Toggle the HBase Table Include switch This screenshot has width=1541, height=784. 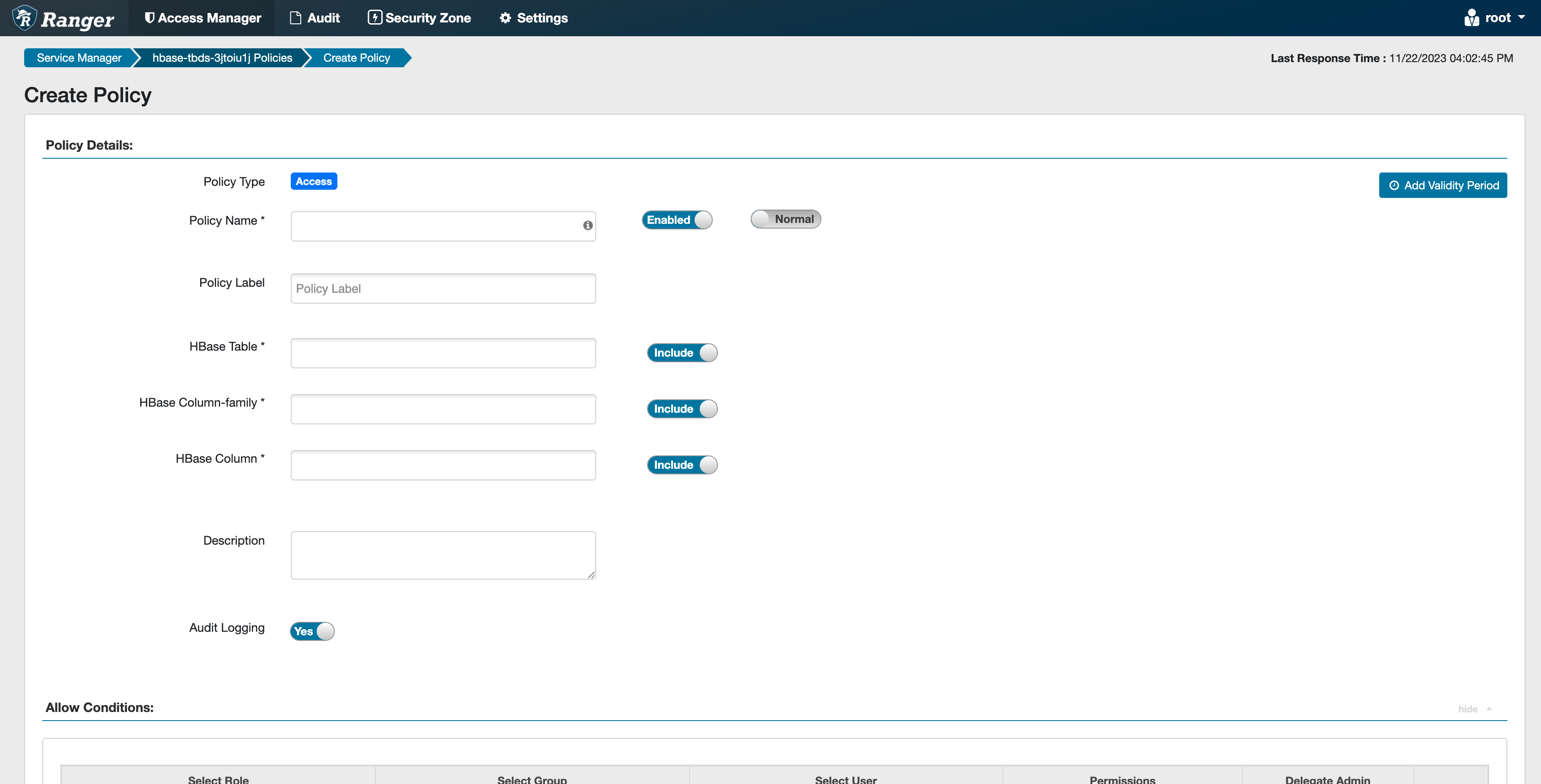682,353
